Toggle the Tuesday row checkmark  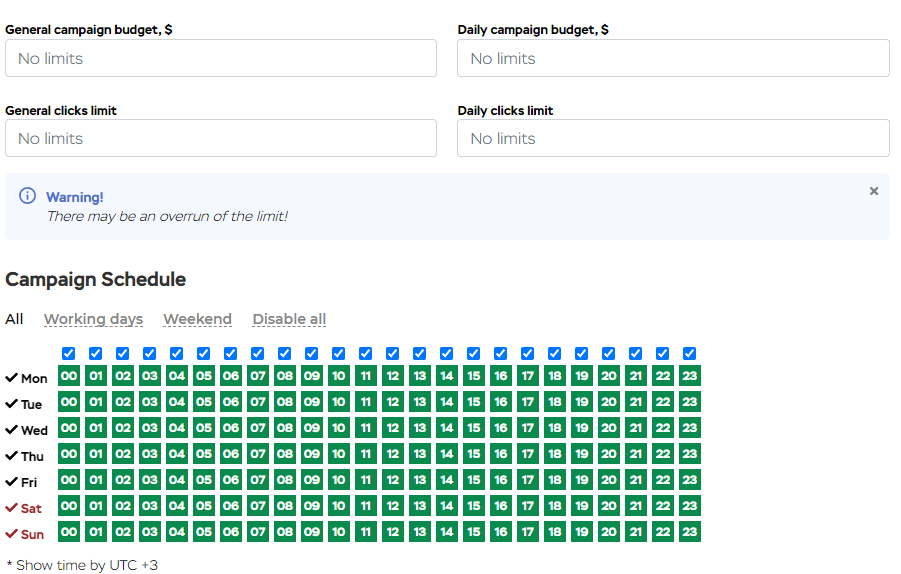12,404
